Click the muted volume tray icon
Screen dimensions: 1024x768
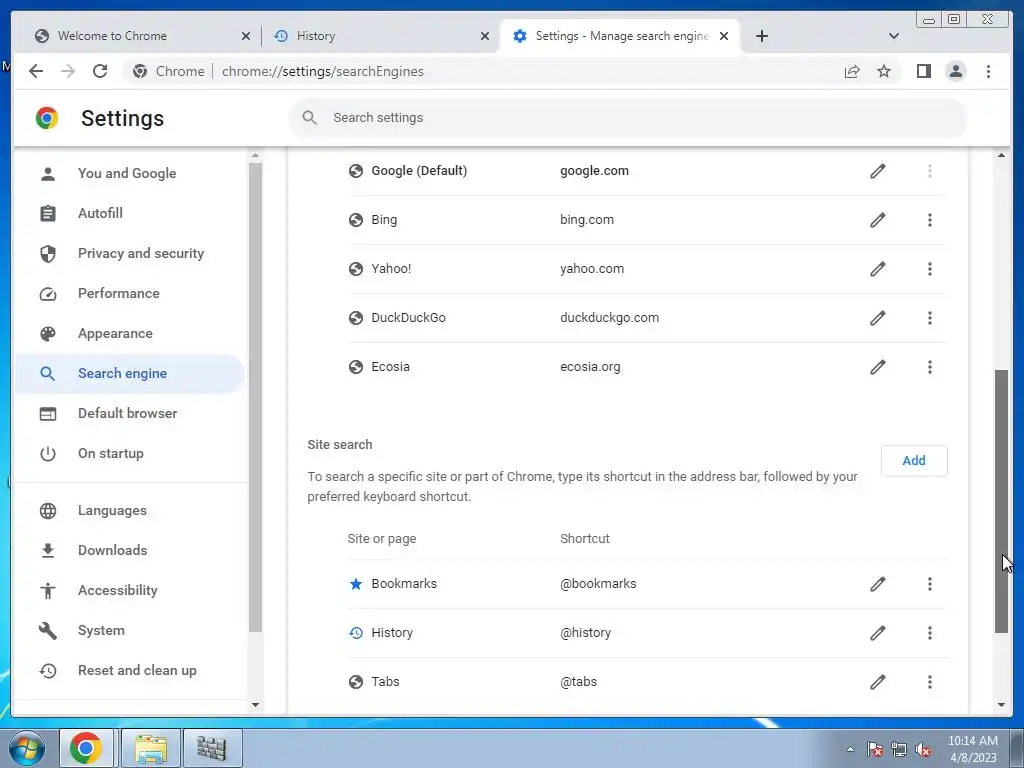pos(923,750)
